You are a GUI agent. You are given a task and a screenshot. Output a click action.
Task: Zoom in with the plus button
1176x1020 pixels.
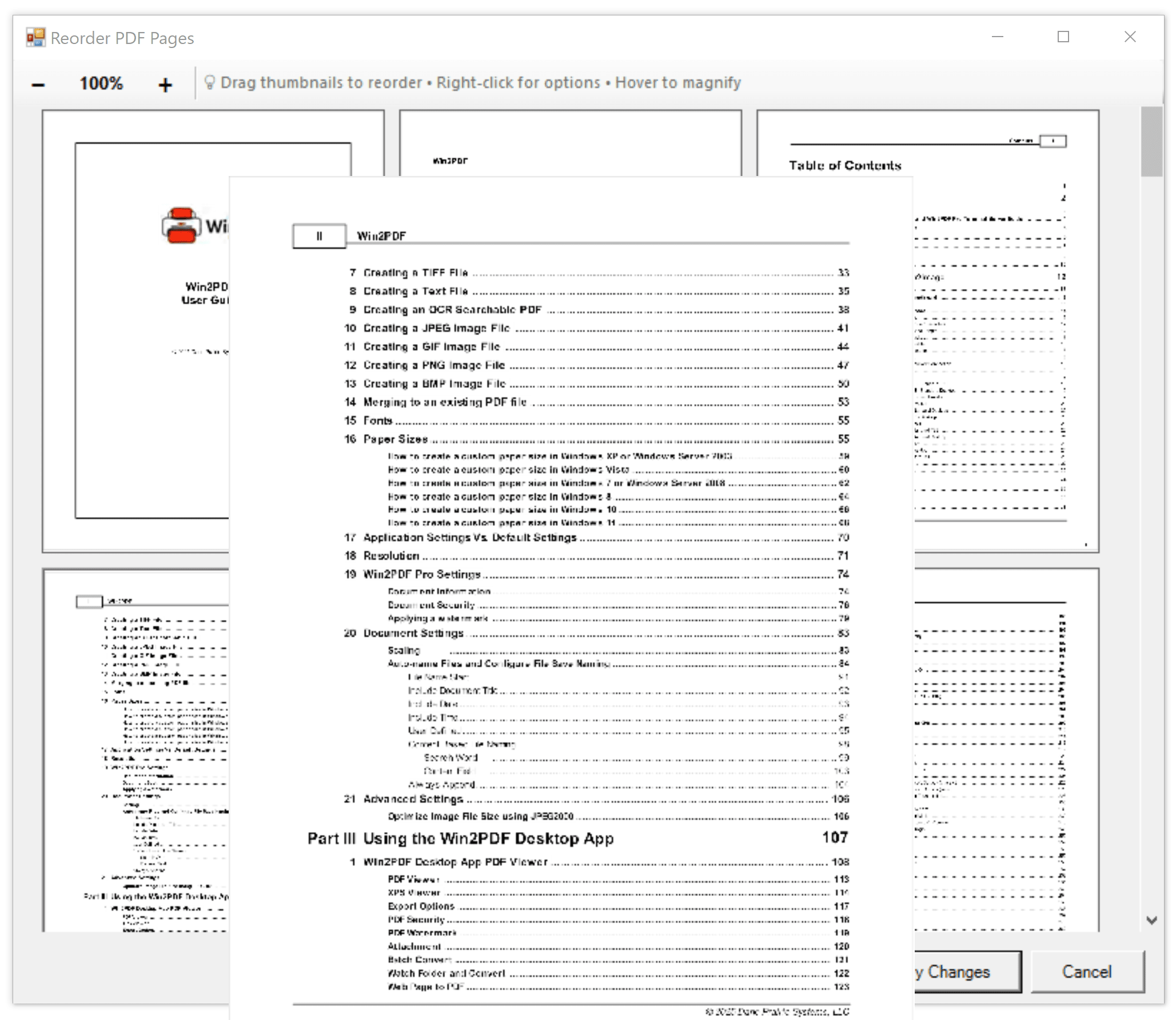165,85
